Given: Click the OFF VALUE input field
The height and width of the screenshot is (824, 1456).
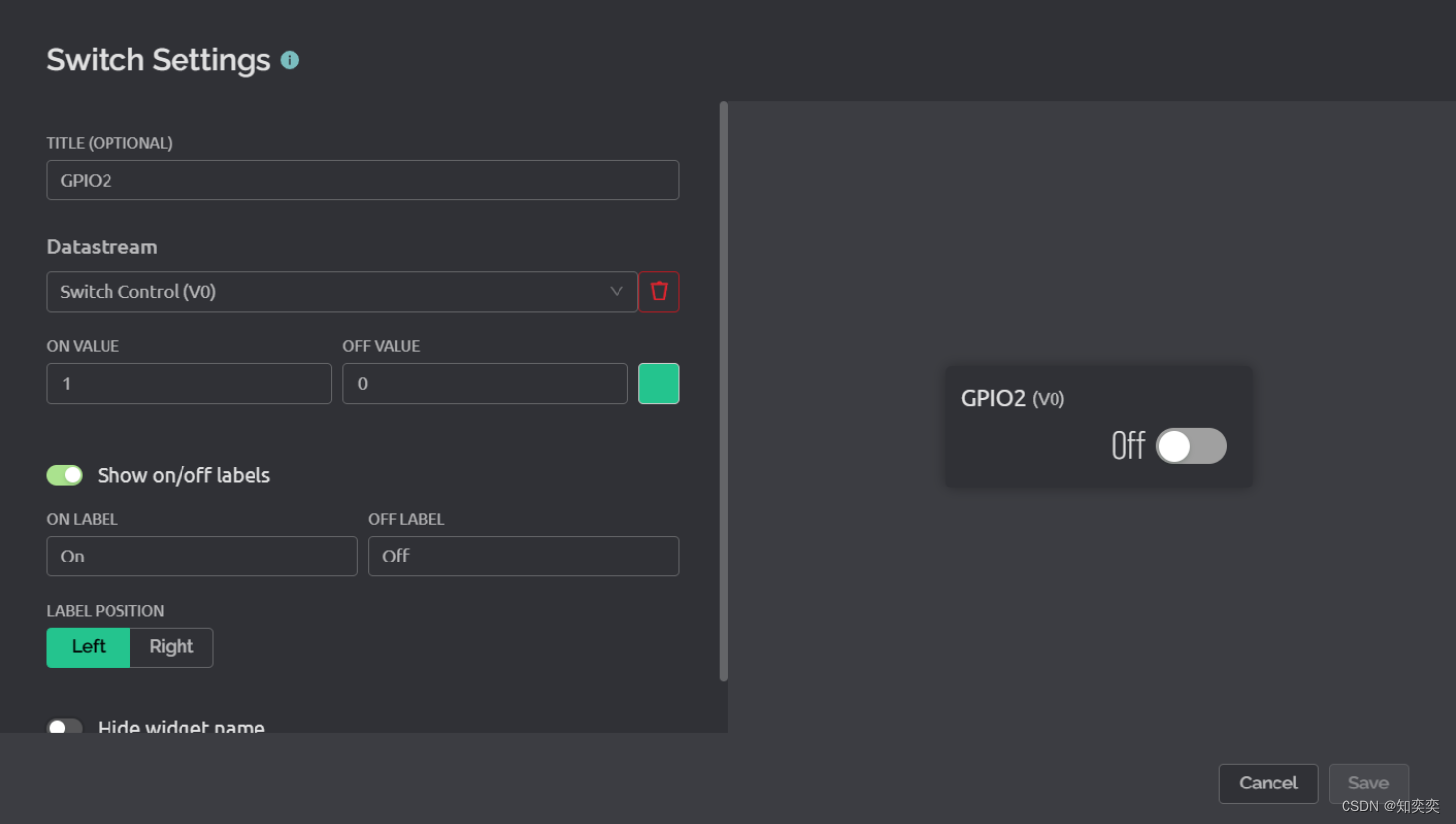Looking at the screenshot, I should (485, 384).
